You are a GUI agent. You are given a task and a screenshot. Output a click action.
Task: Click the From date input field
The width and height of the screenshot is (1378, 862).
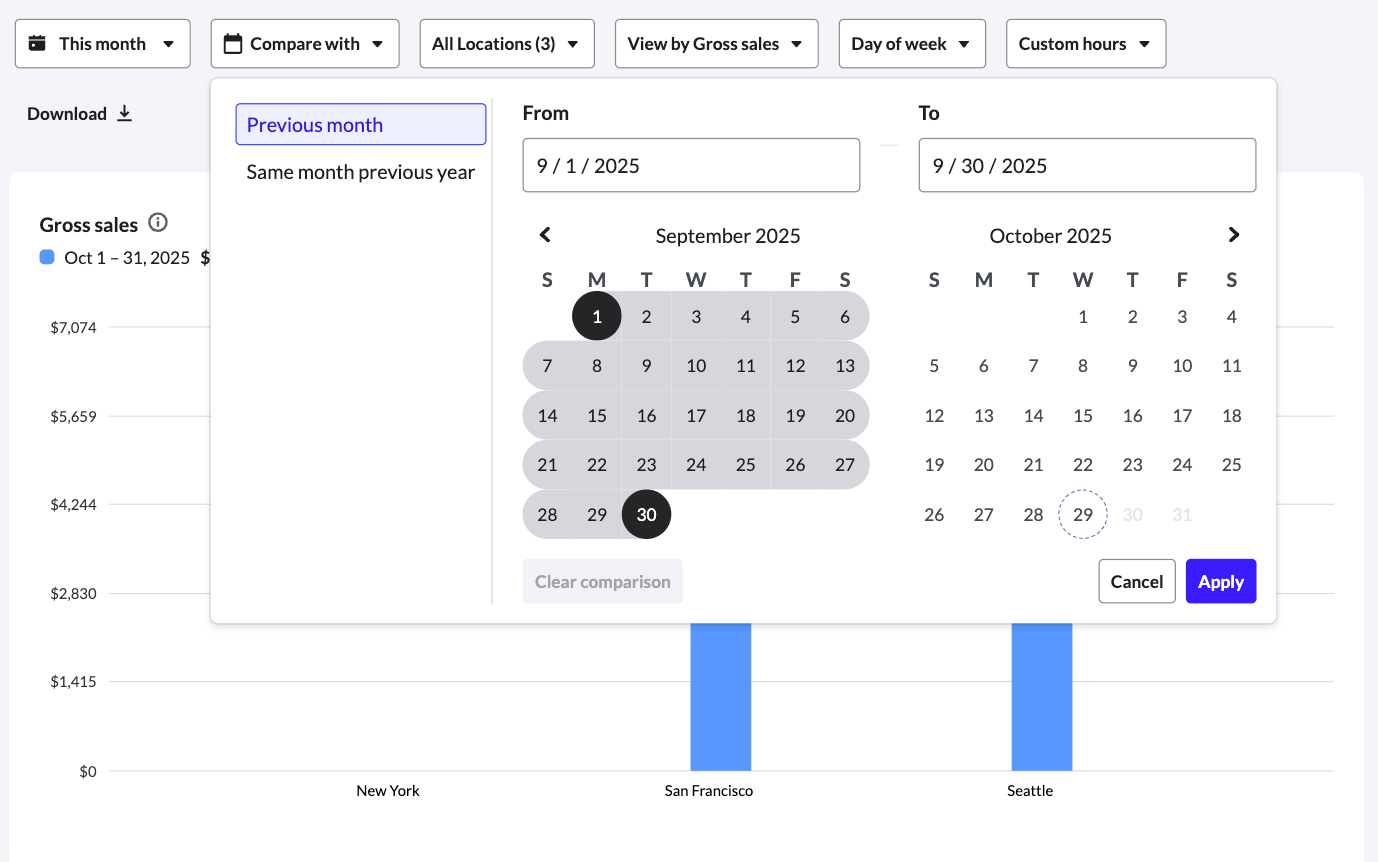tap(690, 164)
